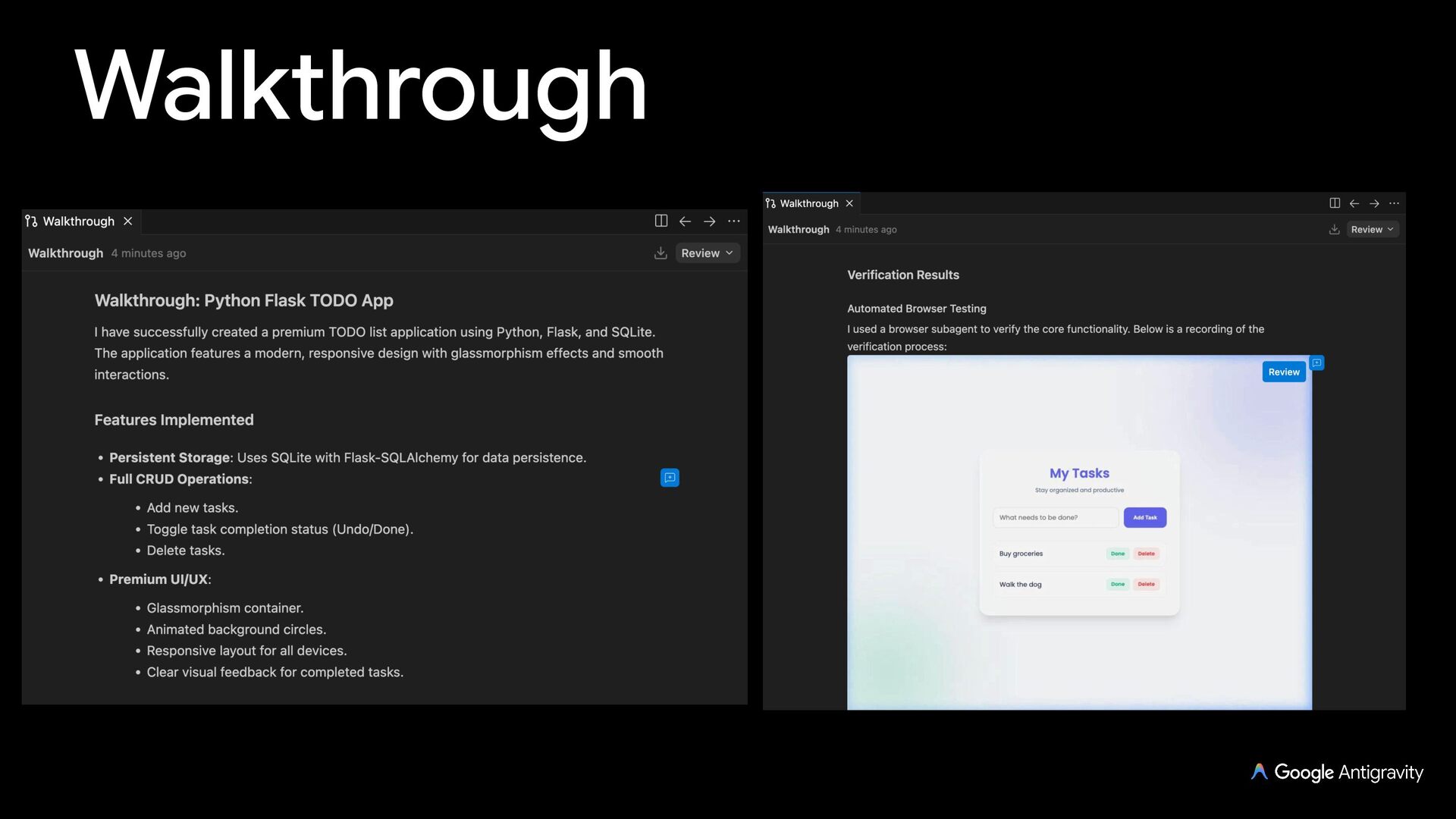Go forward using right panel arrow
Screen dimensions: 1456x819
(x=1374, y=203)
